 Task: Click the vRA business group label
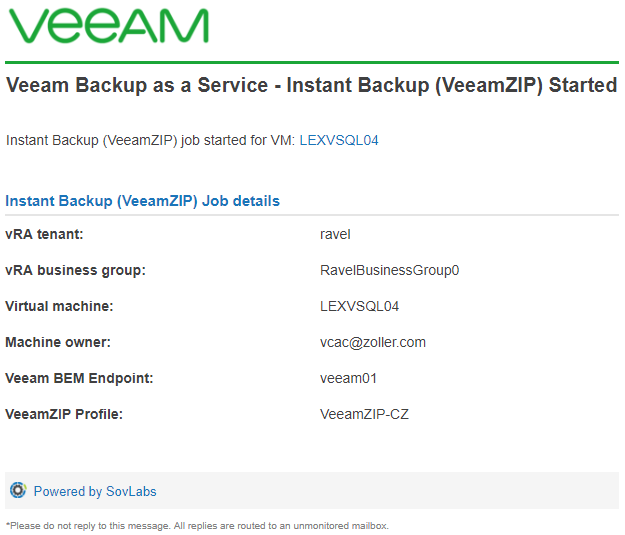click(76, 270)
